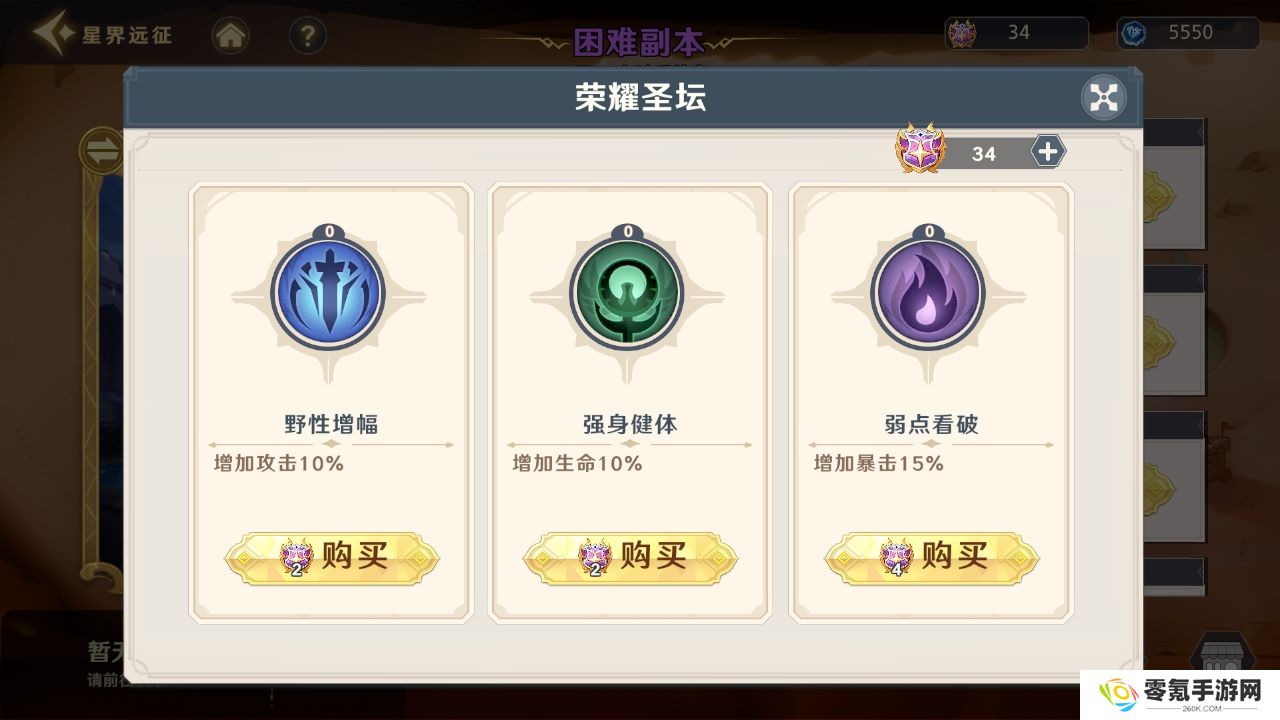Select the blue 野性增幅 sword emblem
Viewport: 1280px width, 720px height.
pyautogui.click(x=329, y=293)
